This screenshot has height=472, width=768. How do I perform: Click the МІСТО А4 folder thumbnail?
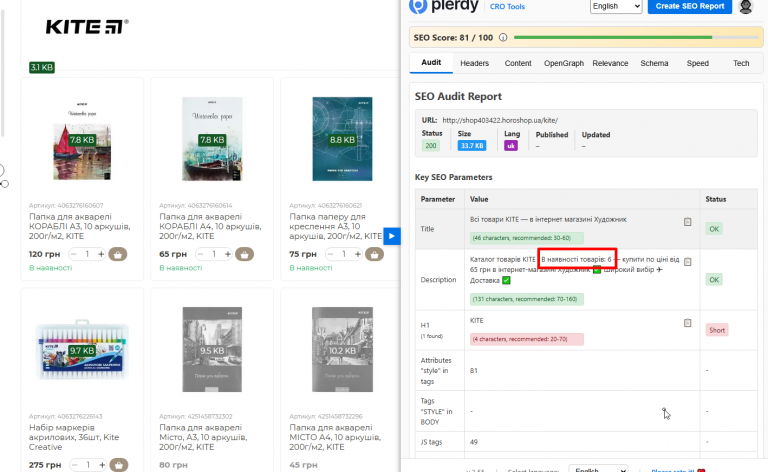point(342,350)
